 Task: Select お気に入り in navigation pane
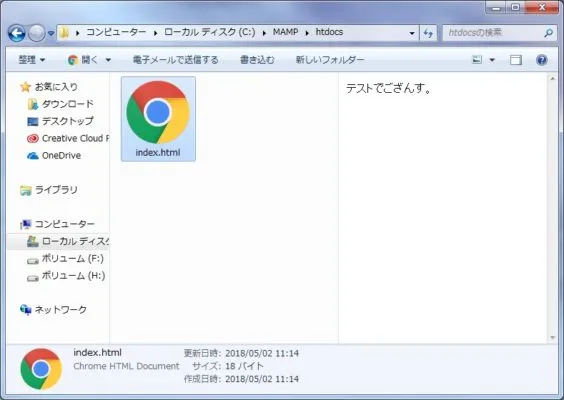pos(56,87)
